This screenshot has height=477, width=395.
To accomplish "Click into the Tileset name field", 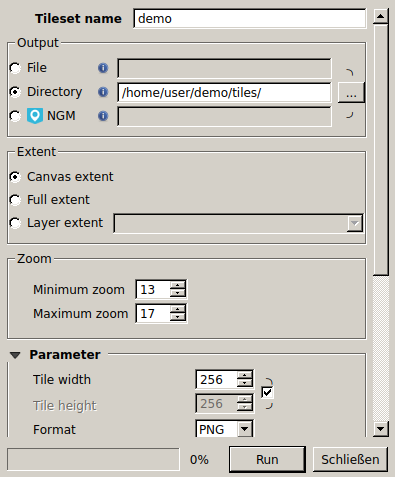I will [x=250, y=19].
